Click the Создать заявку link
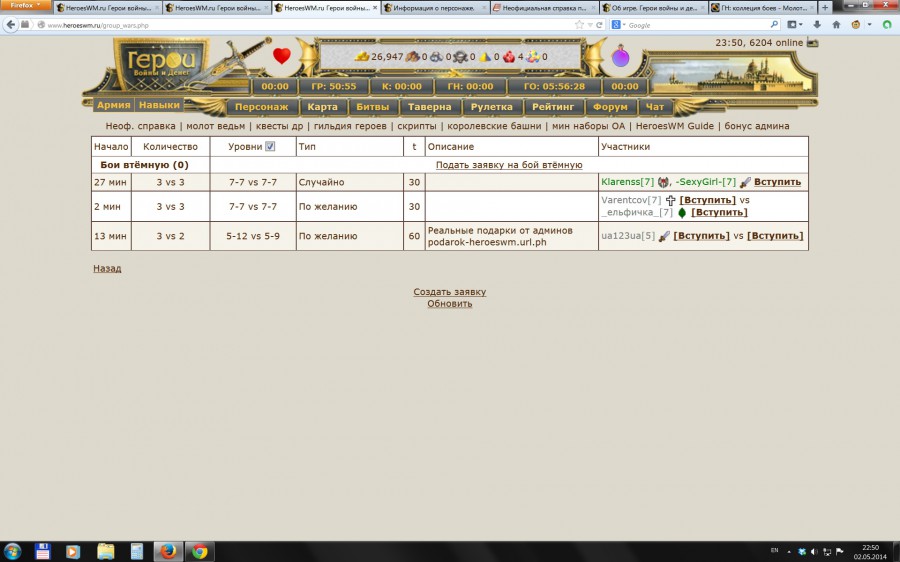The width and height of the screenshot is (900, 562). tap(449, 292)
